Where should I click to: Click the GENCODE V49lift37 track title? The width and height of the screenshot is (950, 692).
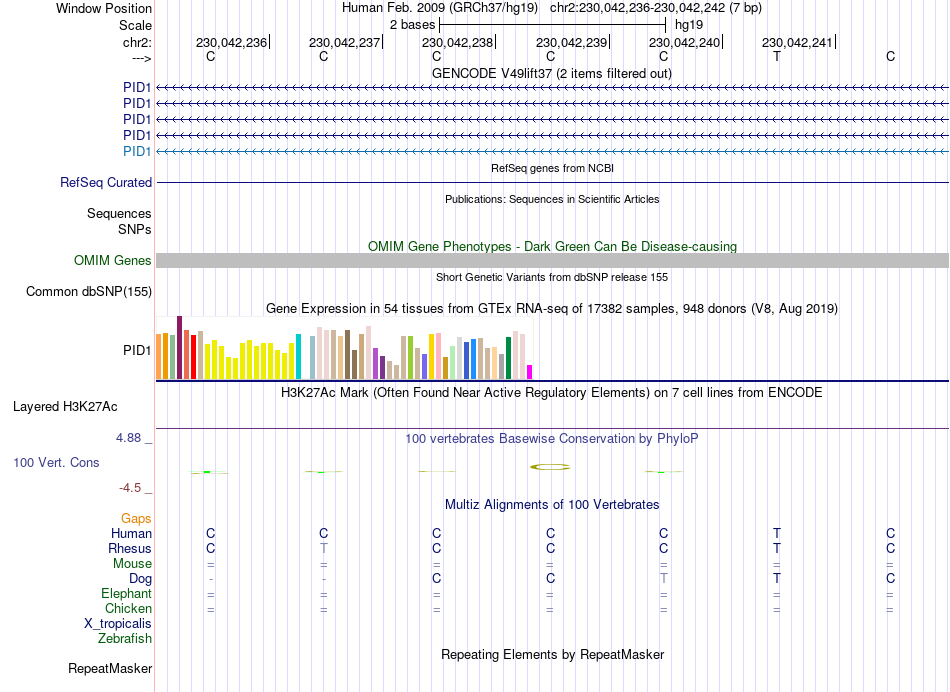[x=552, y=73]
